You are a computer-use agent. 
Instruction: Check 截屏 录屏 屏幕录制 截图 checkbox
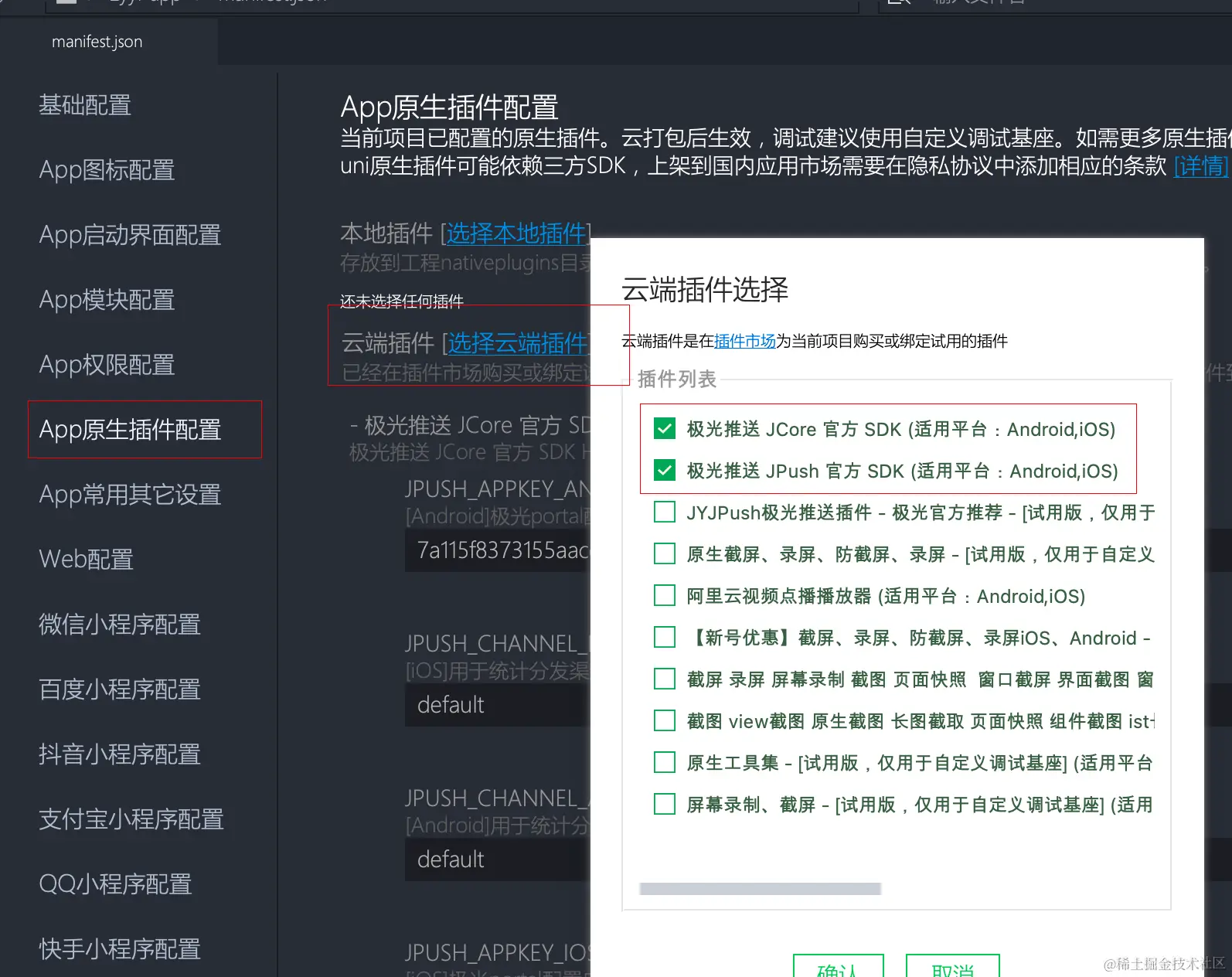[665, 679]
